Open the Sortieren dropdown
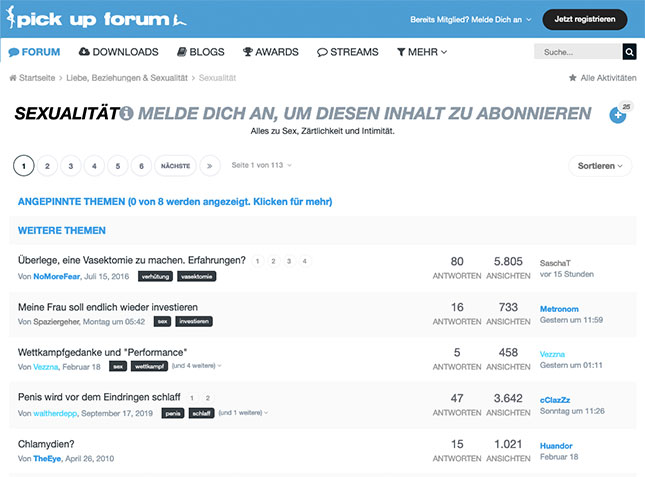 tap(600, 166)
